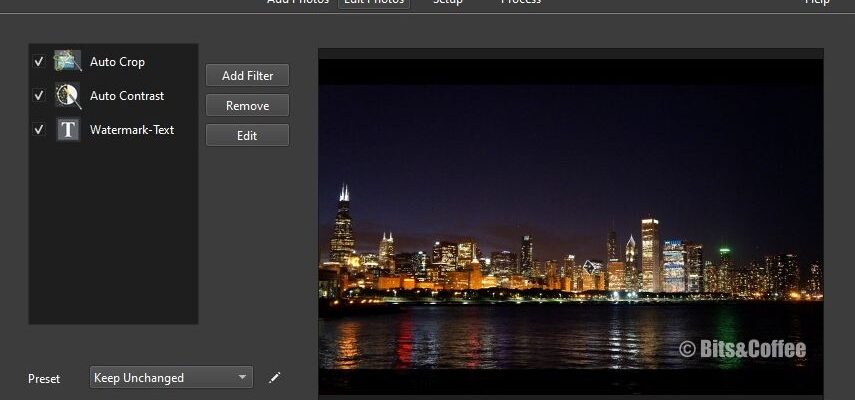Open the Keep Unchanged preset dropdown
855x400 pixels.
[171, 377]
